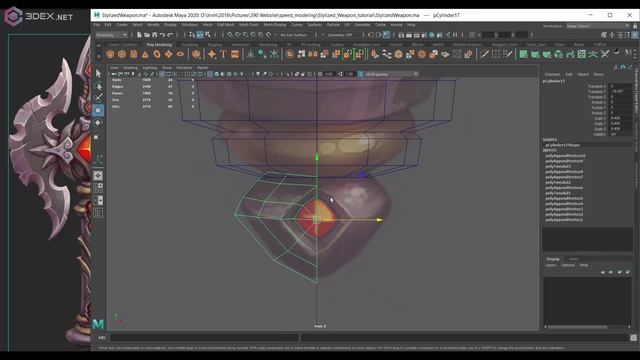The width and height of the screenshot is (640, 360).
Task: Click the Redo arrow in status line
Action: click(x=170, y=35)
